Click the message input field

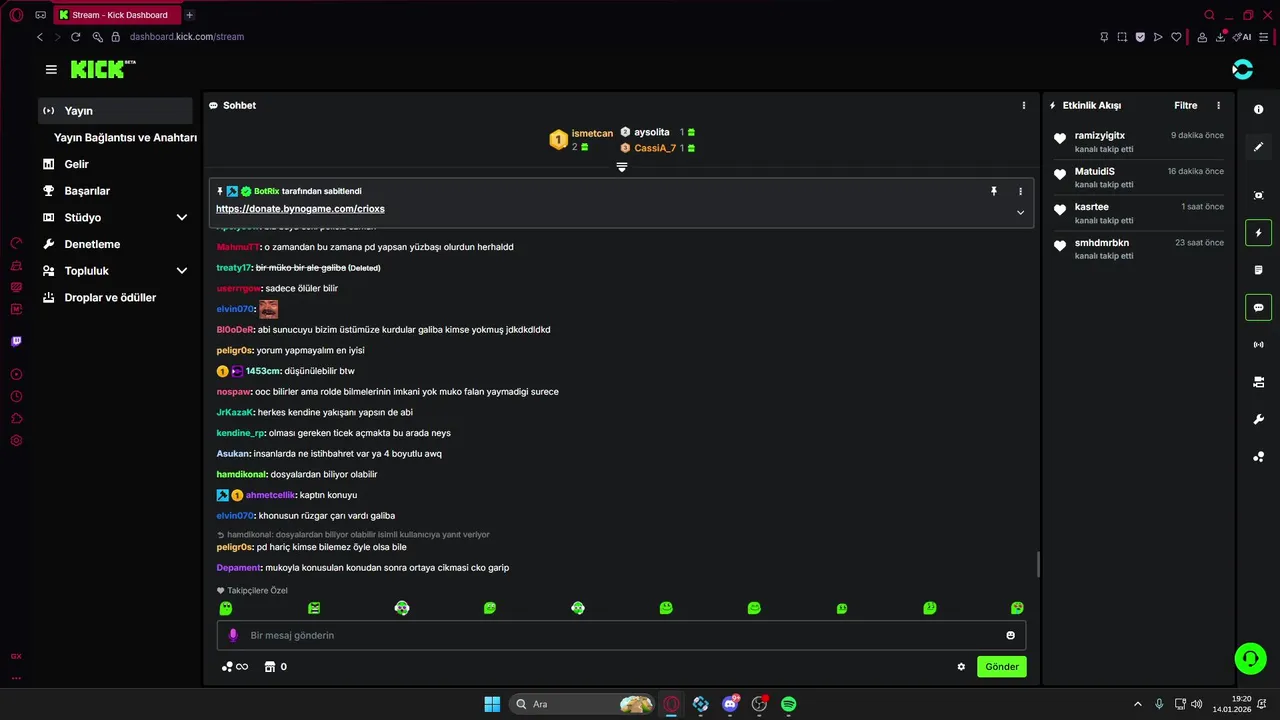[620, 635]
